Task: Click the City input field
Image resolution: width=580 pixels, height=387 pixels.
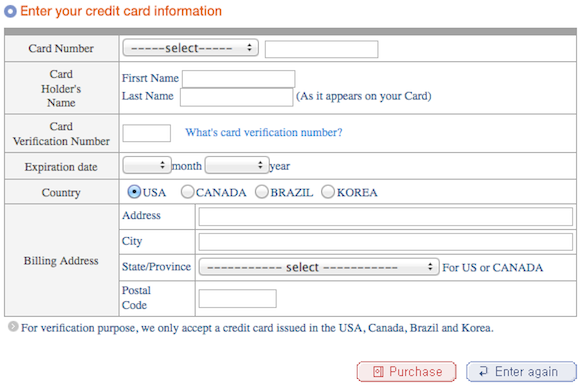Action: coord(385,242)
